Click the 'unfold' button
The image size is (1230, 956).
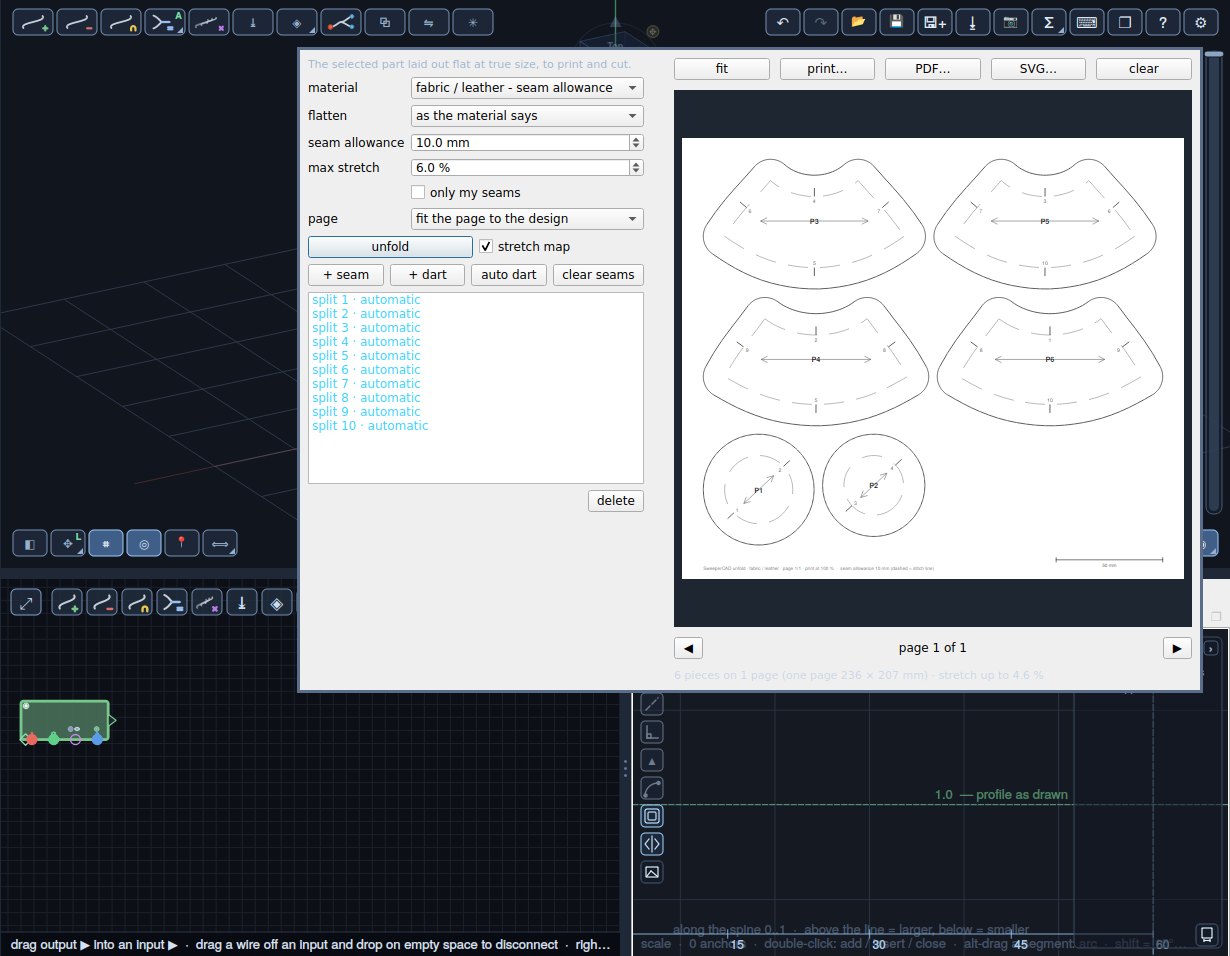[390, 246]
